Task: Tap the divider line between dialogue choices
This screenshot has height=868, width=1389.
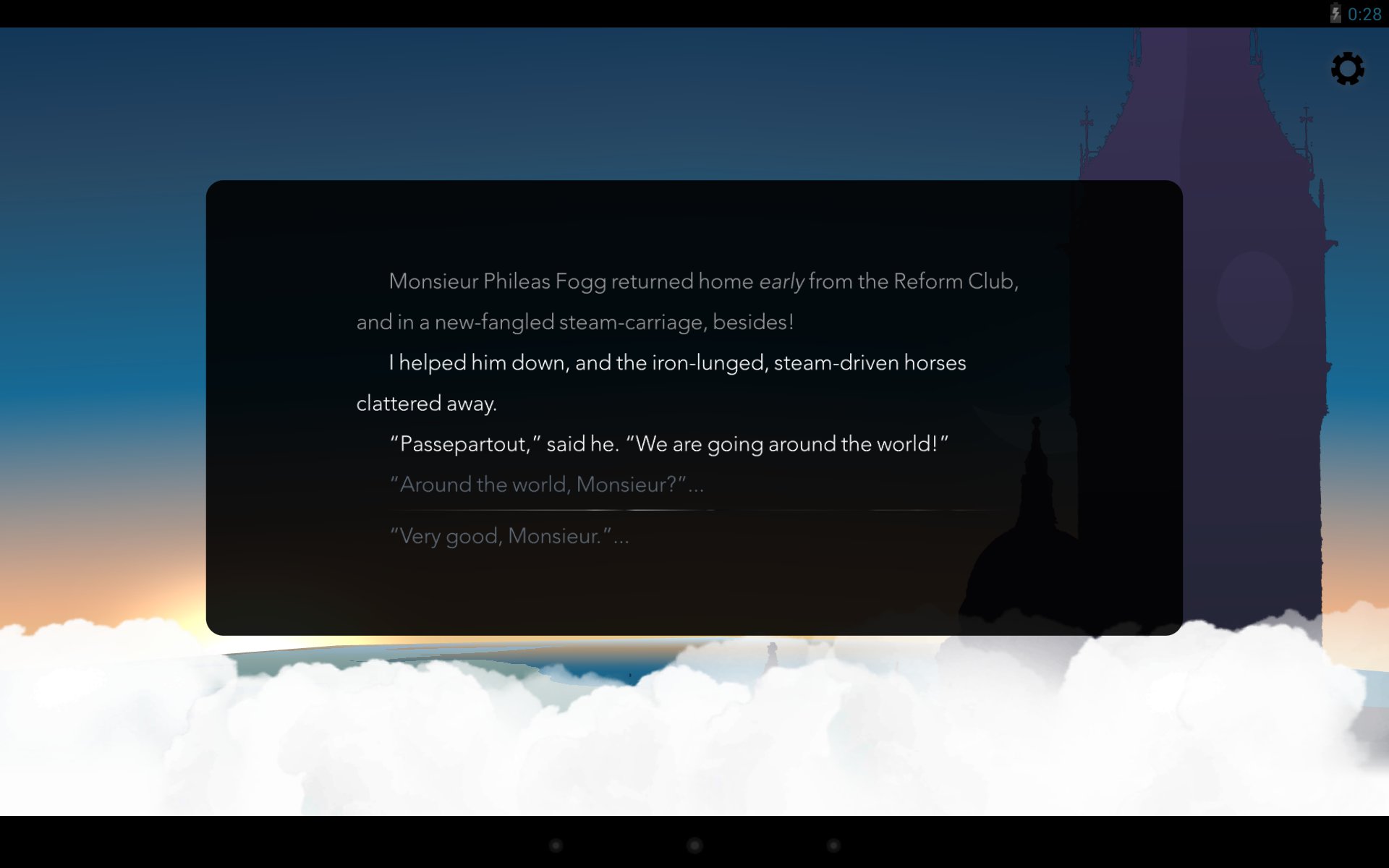Action: click(x=680, y=510)
